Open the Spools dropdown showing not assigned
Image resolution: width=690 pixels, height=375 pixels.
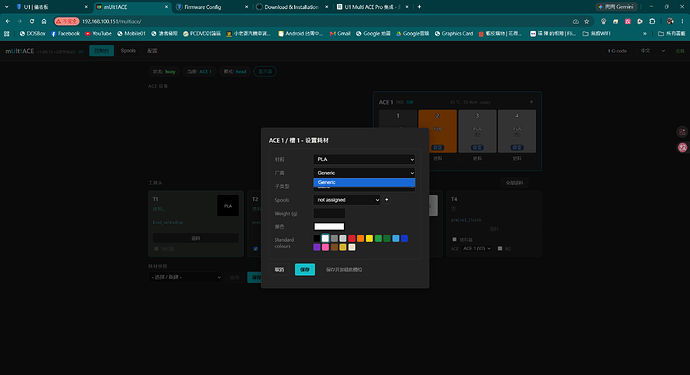tap(347, 200)
